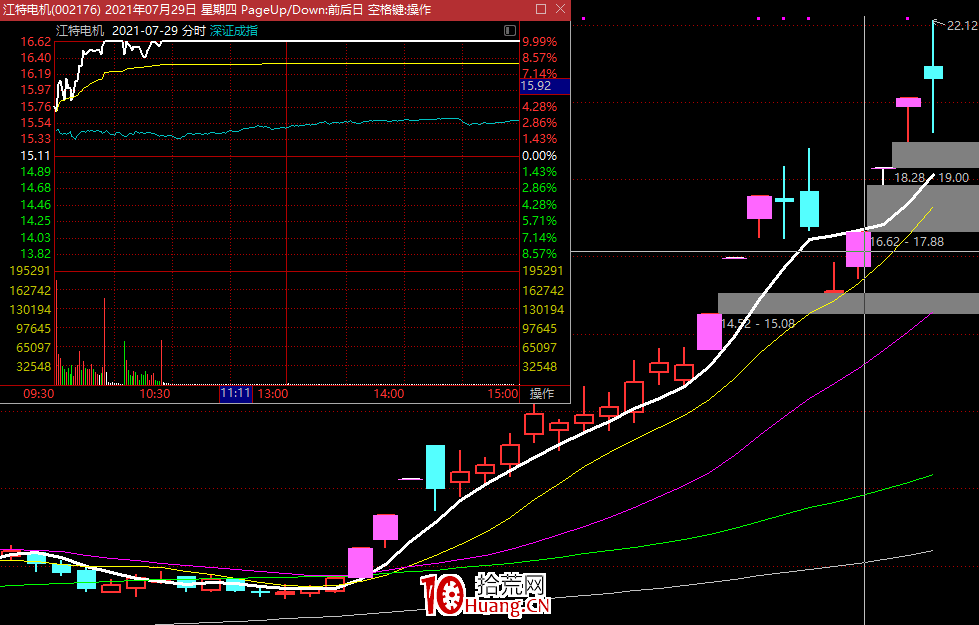The image size is (979, 625).
Task: Select the 11:11 highlighted time marker
Action: coord(235,393)
